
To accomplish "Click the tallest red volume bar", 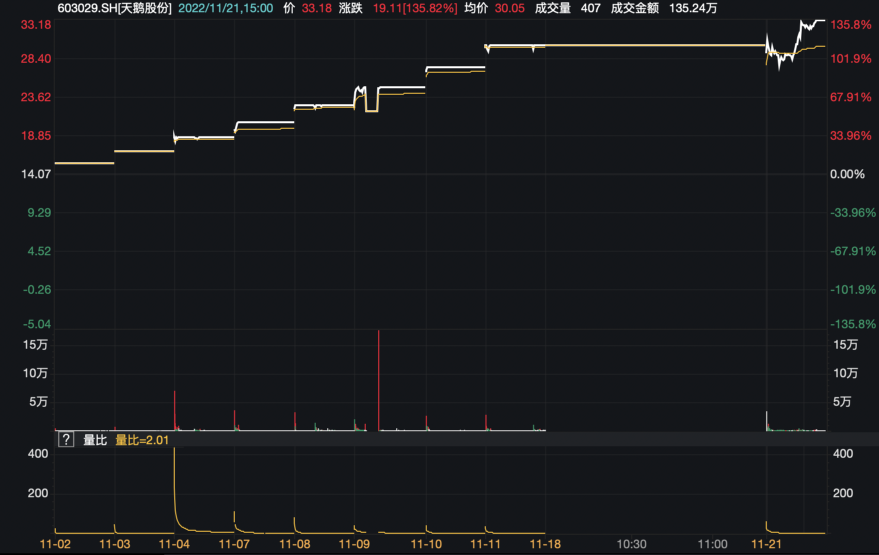I will (x=379, y=380).
